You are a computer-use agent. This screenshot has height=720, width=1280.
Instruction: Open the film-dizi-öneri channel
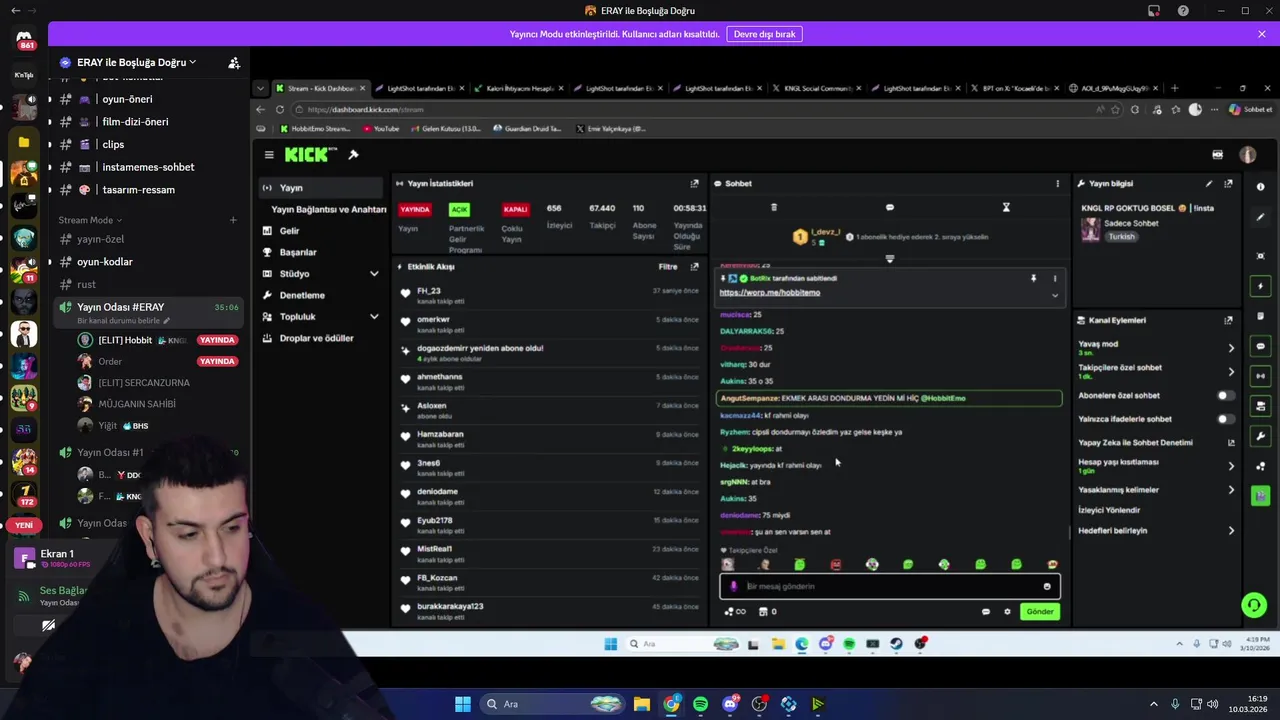click(135, 122)
